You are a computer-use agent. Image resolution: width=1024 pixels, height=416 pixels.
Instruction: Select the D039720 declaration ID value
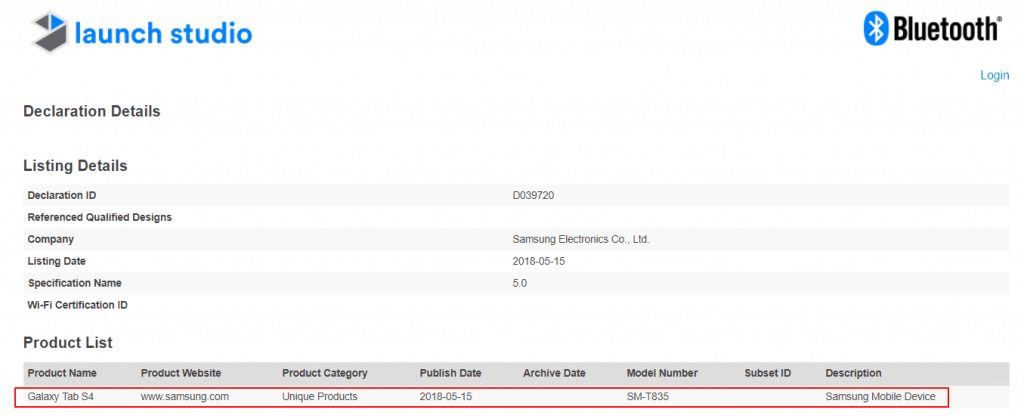click(533, 195)
